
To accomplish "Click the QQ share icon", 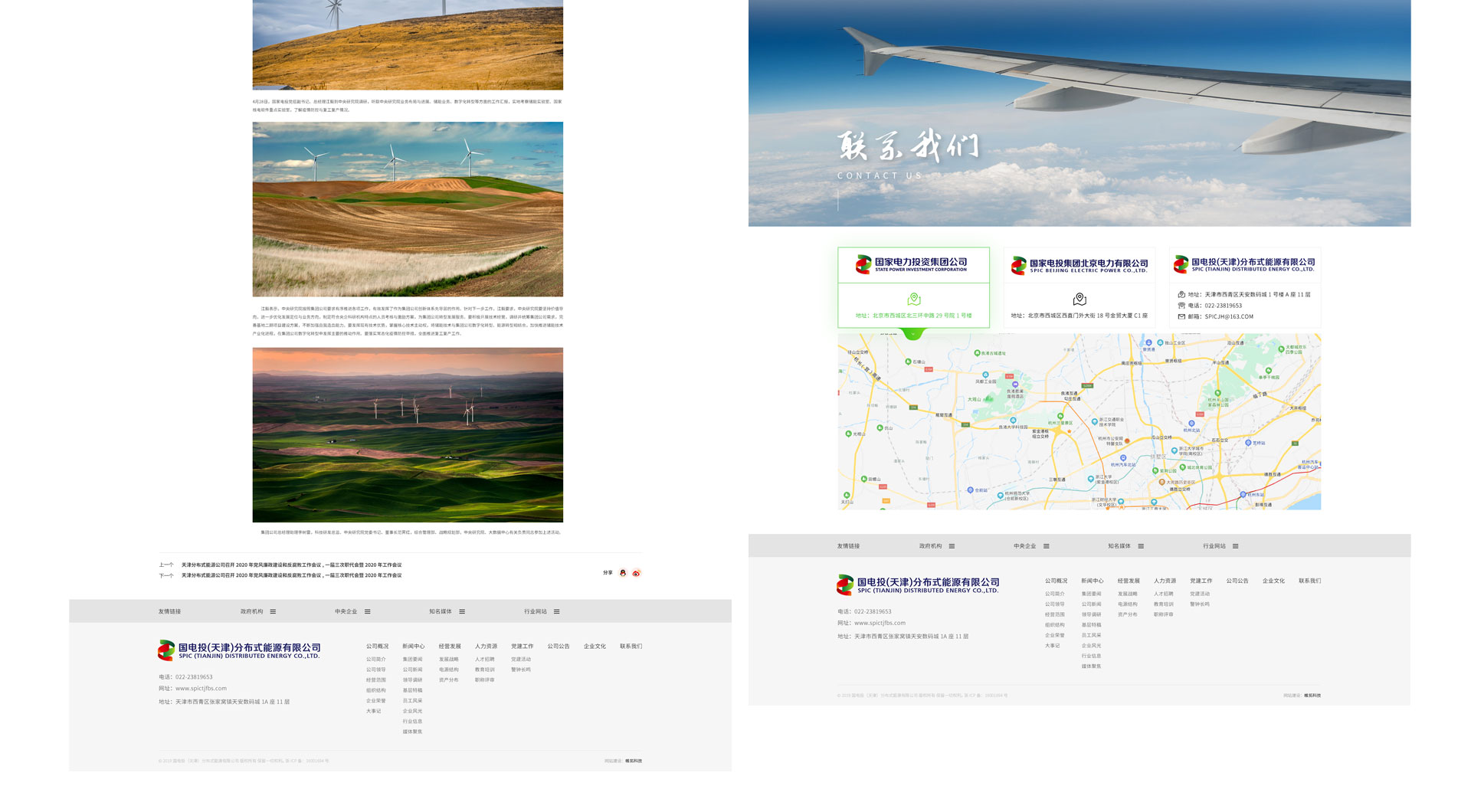I will [x=623, y=573].
